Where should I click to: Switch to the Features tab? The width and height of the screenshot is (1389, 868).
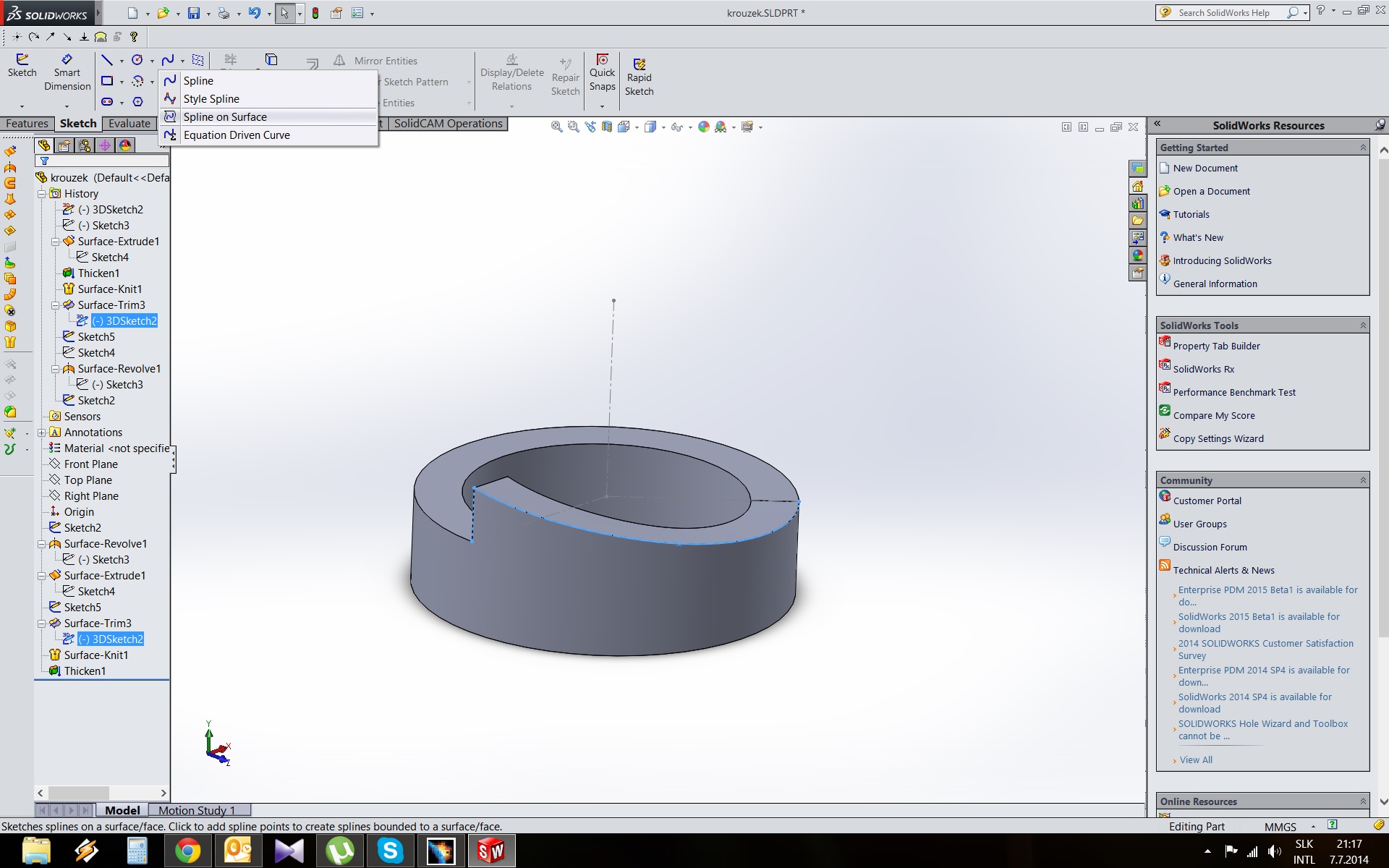click(x=27, y=124)
